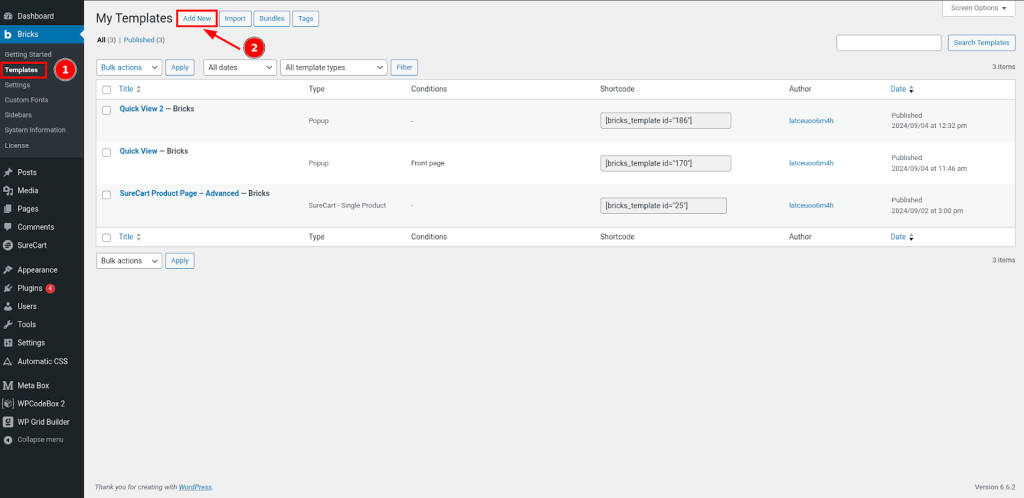Click the Dashboard icon in sidebar
Image resolution: width=1024 pixels, height=498 pixels.
click(8, 16)
